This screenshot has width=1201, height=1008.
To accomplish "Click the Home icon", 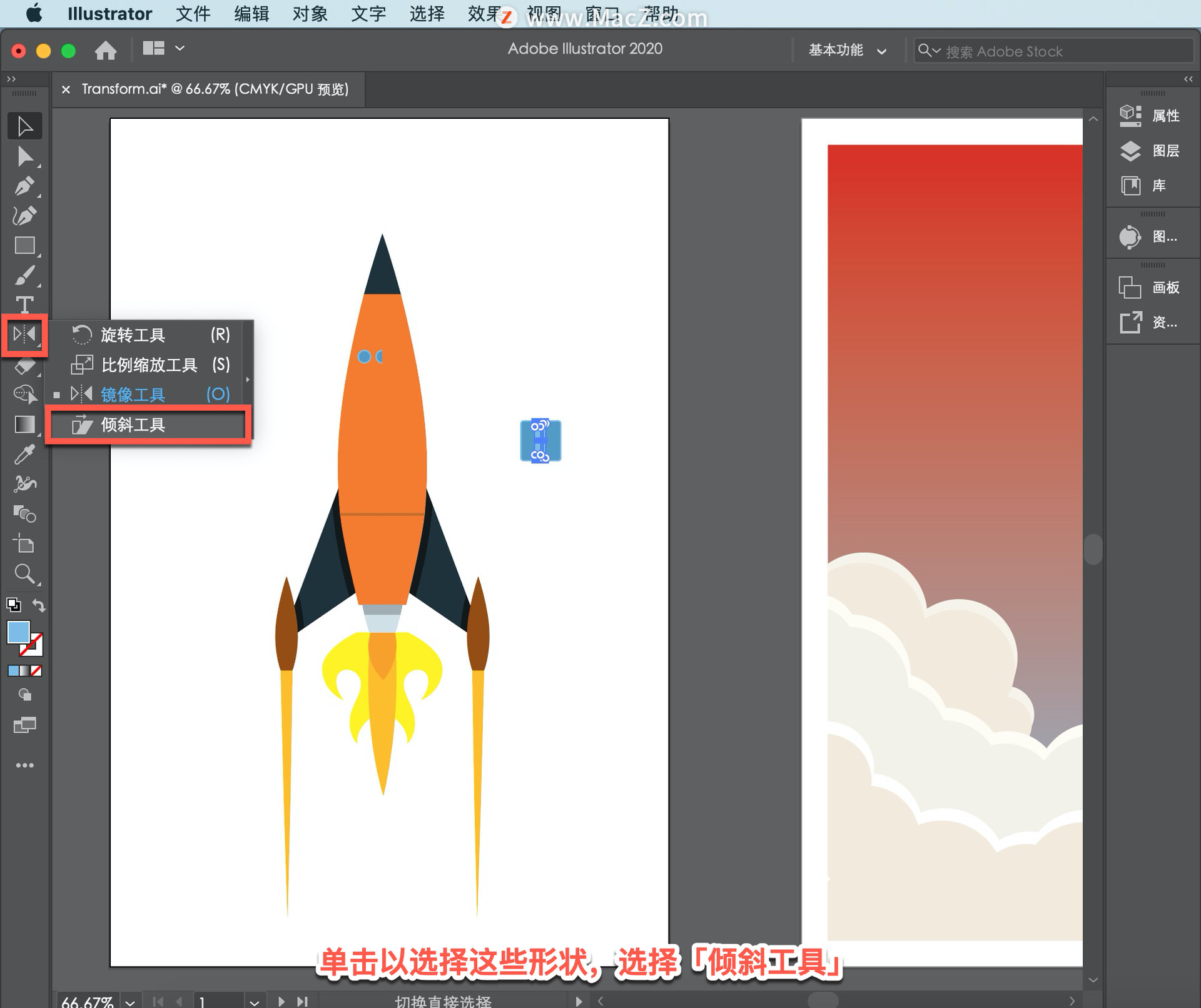I will [106, 50].
